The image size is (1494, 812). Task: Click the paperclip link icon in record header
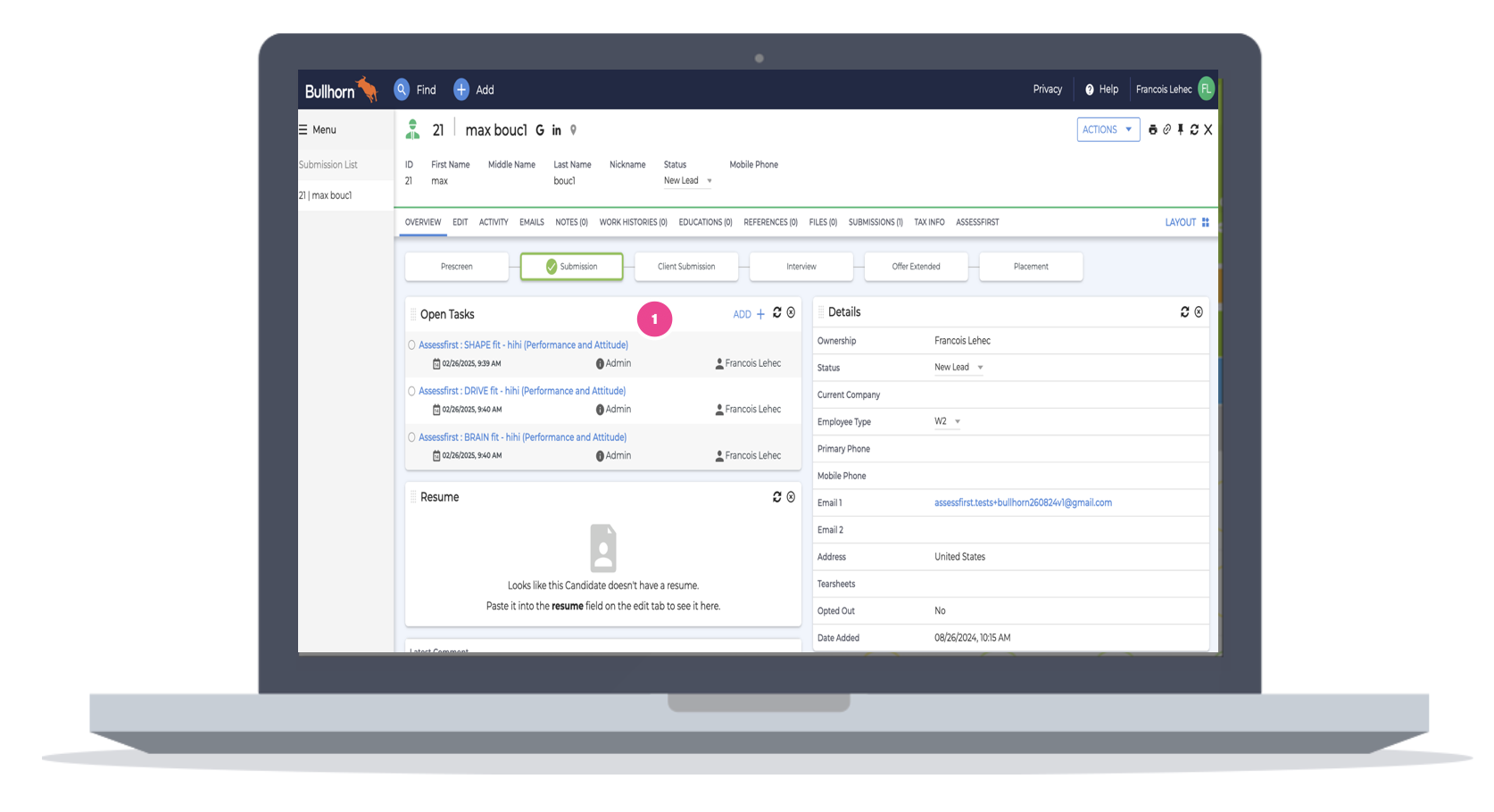[1166, 130]
